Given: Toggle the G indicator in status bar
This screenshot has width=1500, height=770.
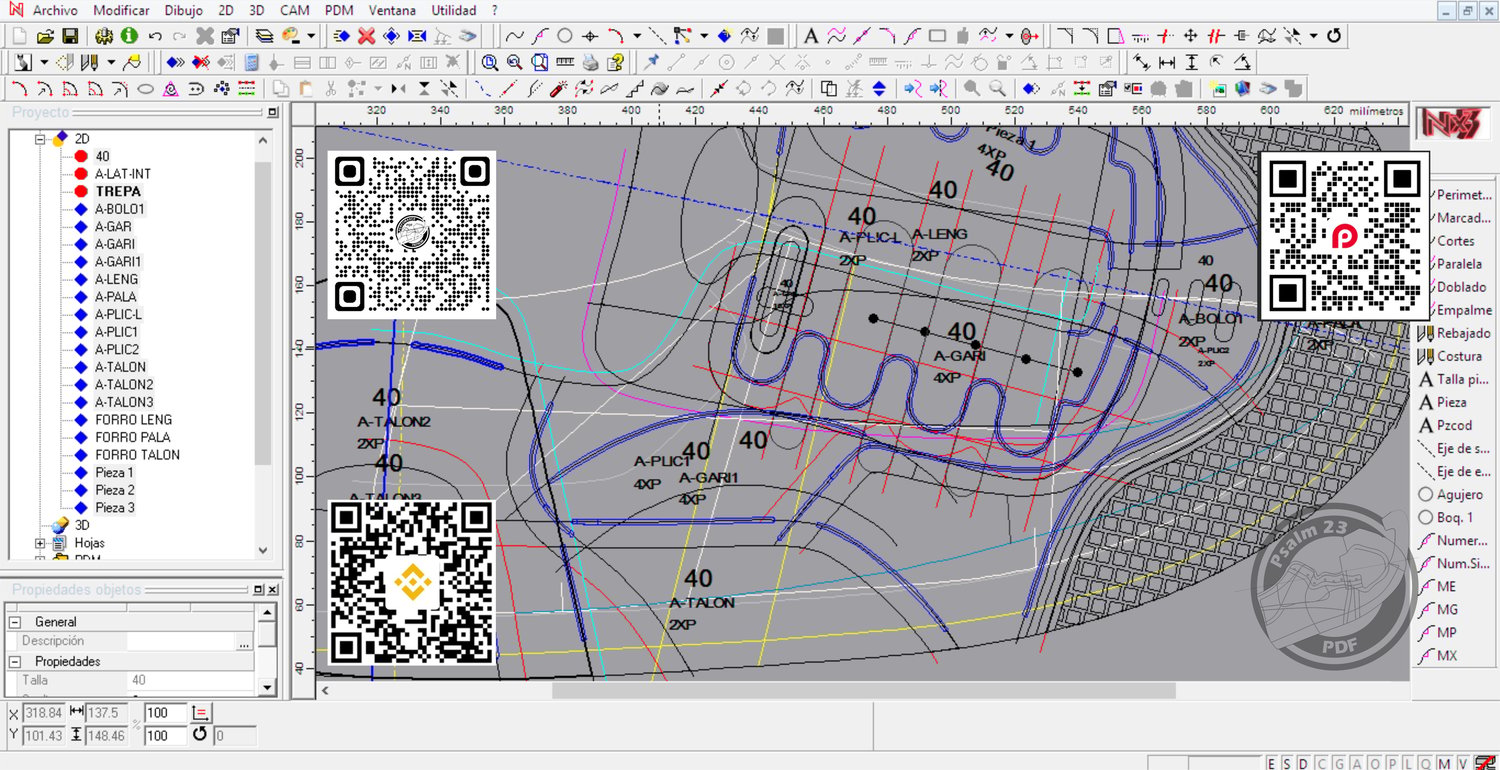Looking at the screenshot, I should tap(1337, 763).
